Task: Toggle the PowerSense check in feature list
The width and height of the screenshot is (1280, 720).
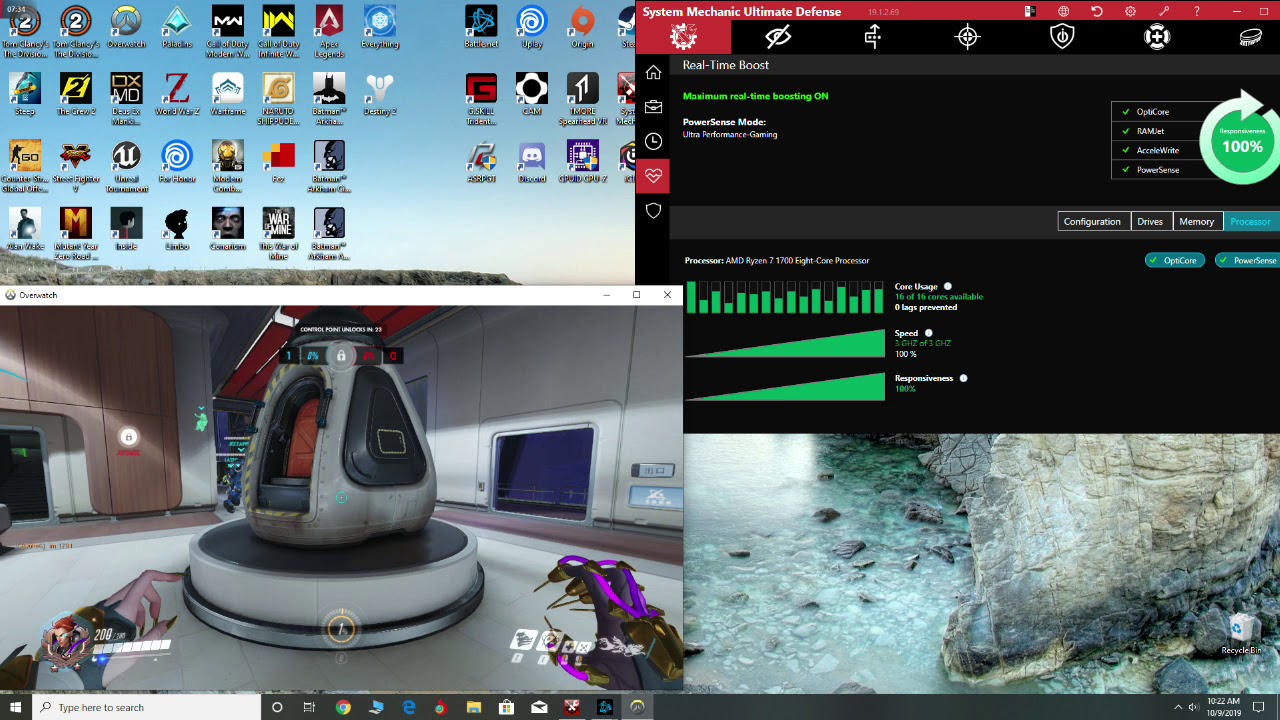Action: pos(1126,170)
